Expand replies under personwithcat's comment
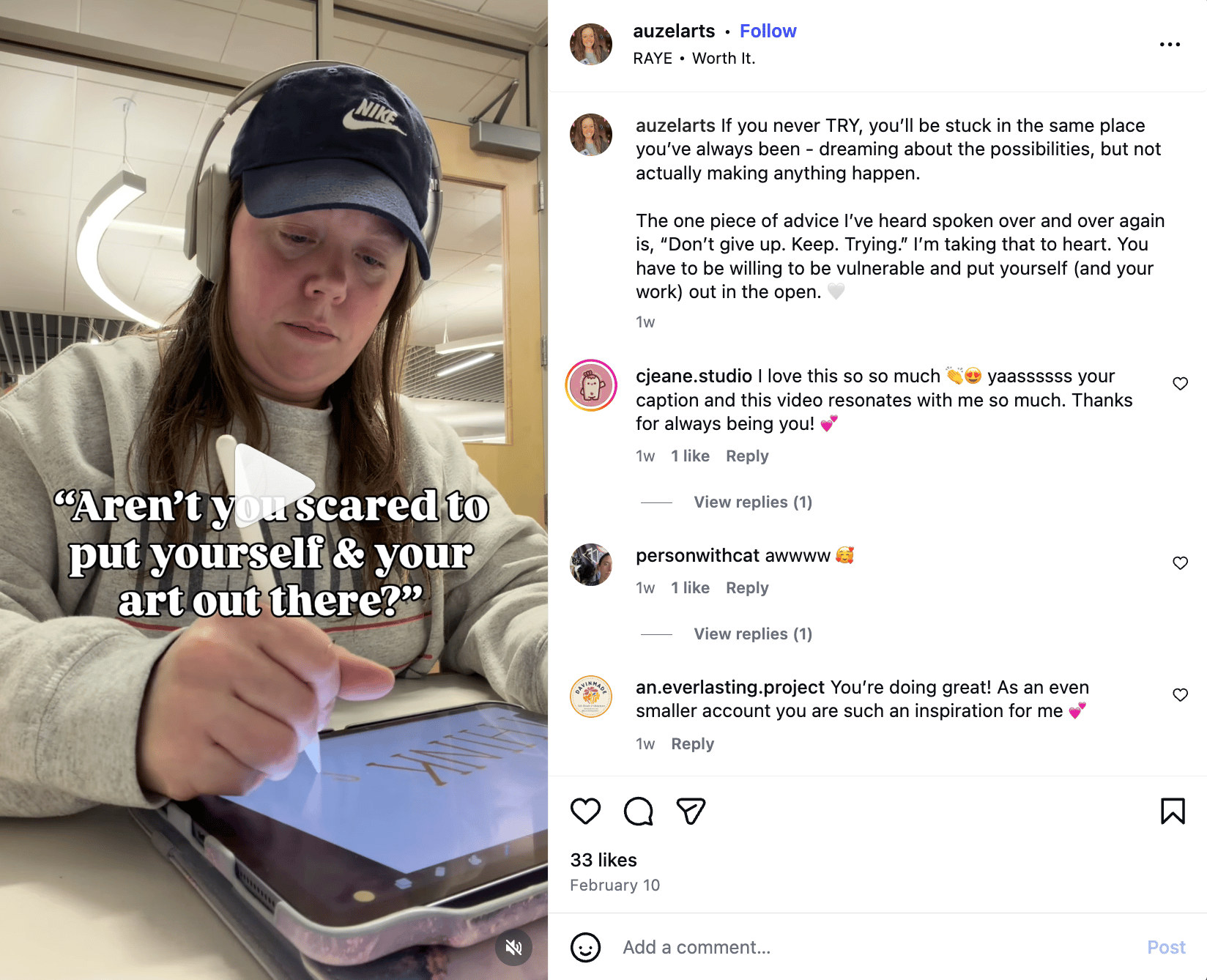The image size is (1207, 980). tap(753, 634)
